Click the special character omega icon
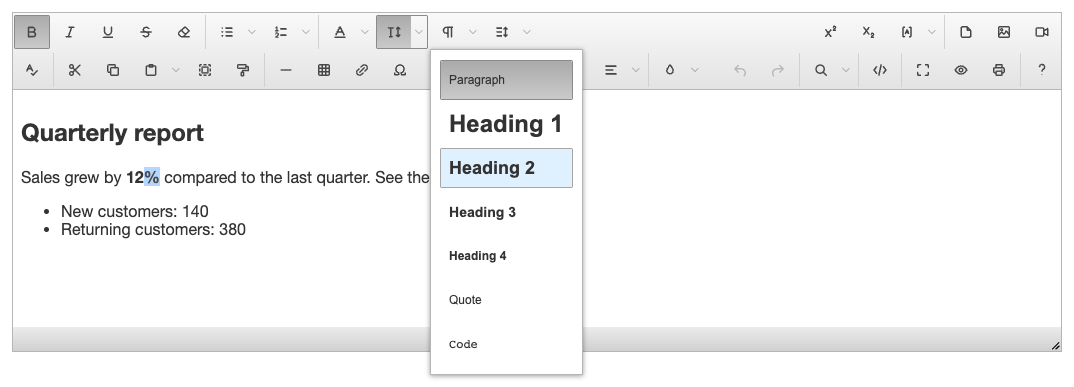Viewport: 1074px width, 387px height. pos(400,70)
